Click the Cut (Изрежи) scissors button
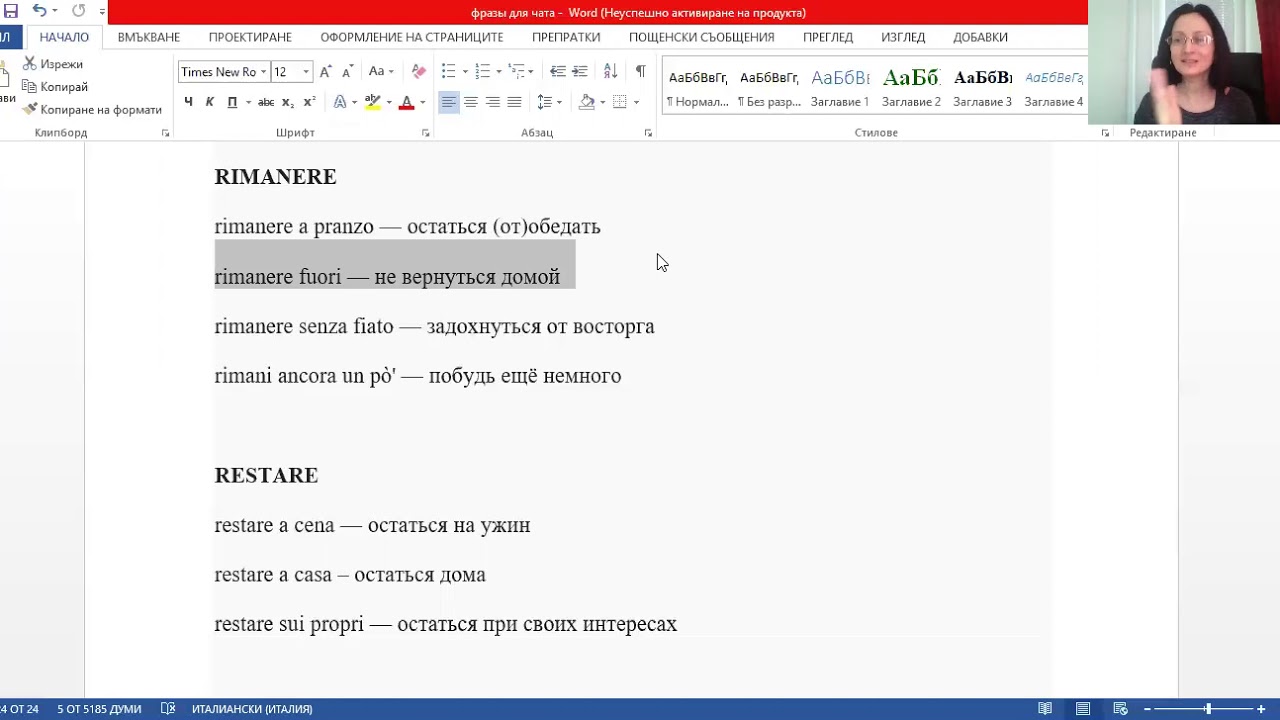 (53, 64)
